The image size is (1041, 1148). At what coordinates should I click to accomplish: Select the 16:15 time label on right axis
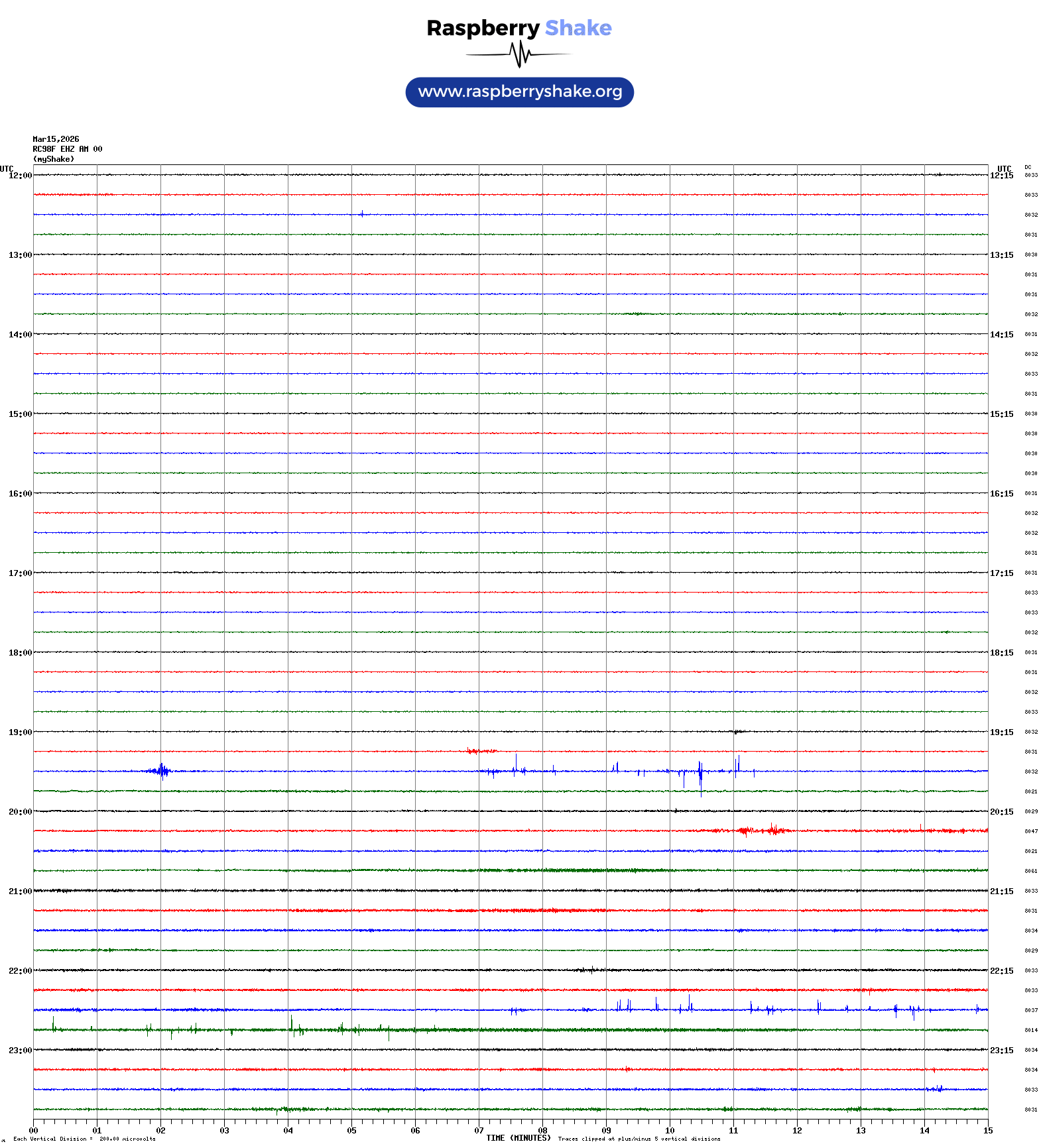point(1001,494)
